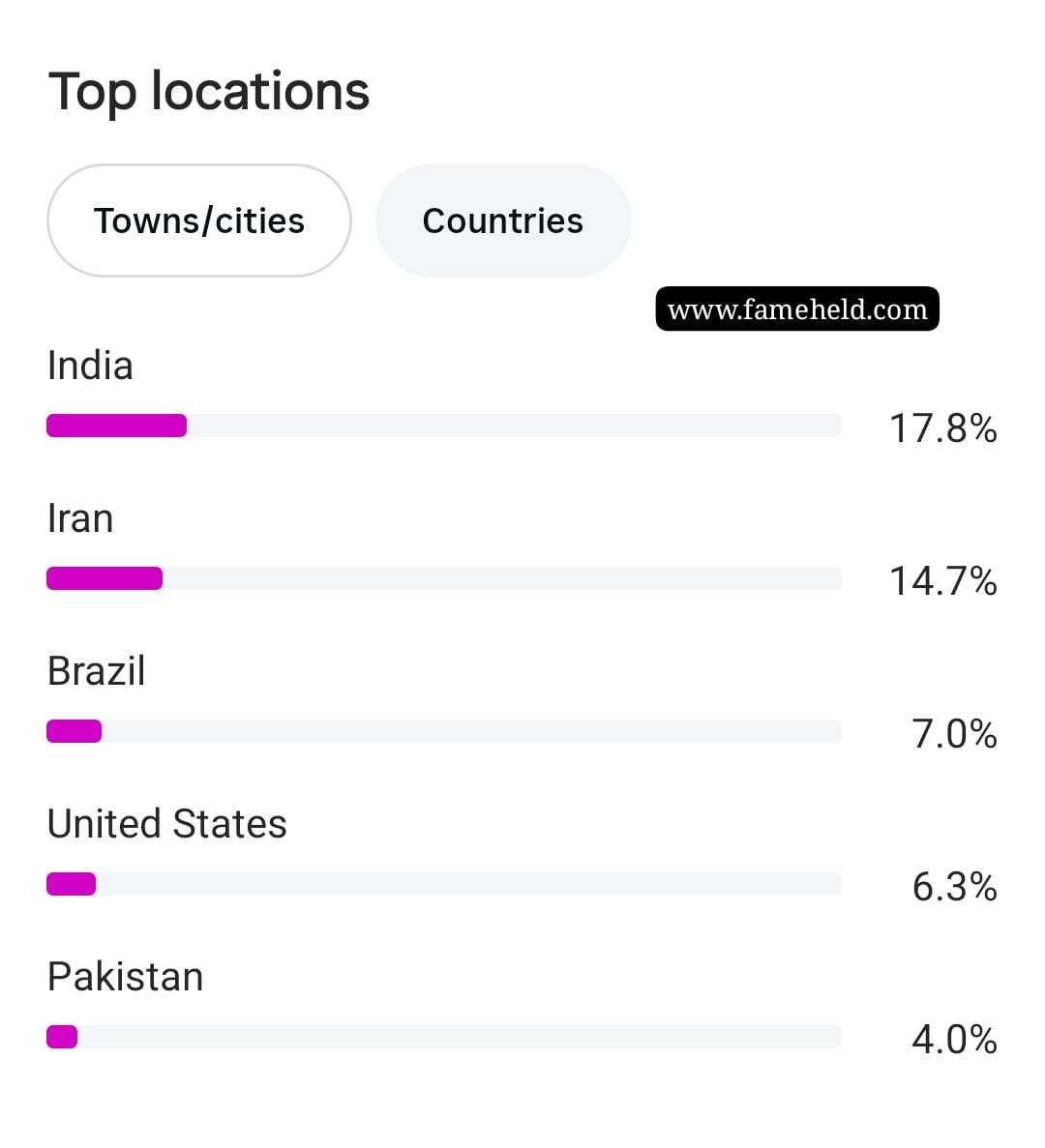
Task: Click the 6.3% value for United States
Action: pos(954,887)
